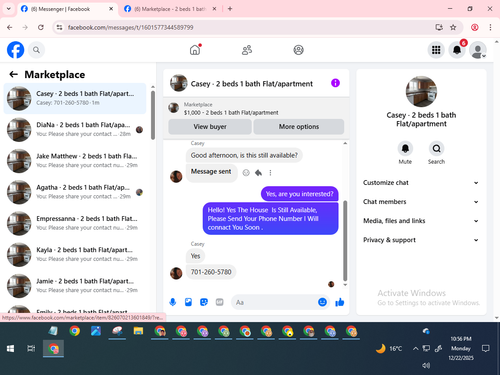Open the $1,000 Marketplace listing link
This screenshot has width=500, height=375.
(x=231, y=113)
